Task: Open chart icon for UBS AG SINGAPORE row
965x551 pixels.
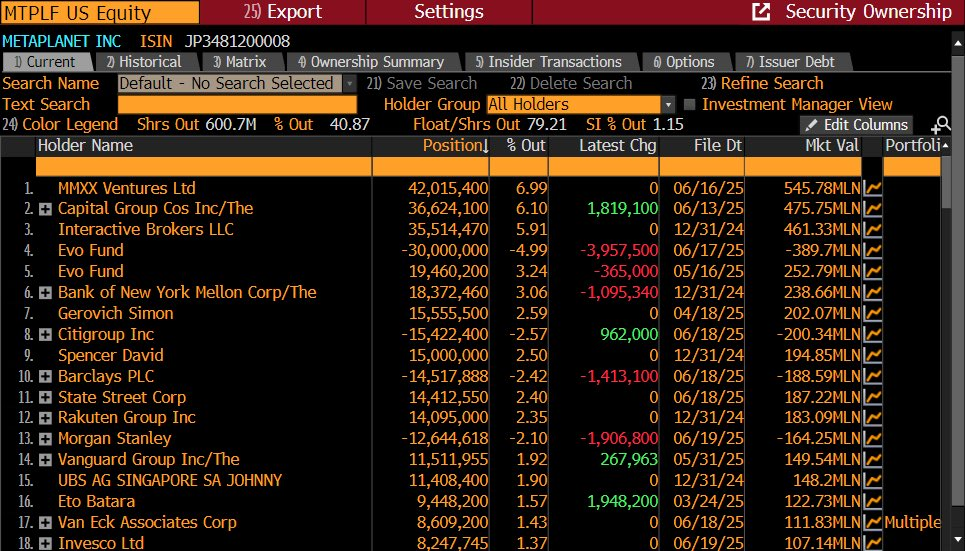Action: pos(872,480)
